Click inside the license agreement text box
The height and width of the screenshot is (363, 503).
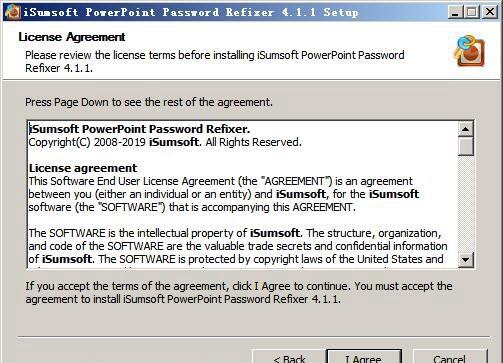pyautogui.click(x=243, y=195)
